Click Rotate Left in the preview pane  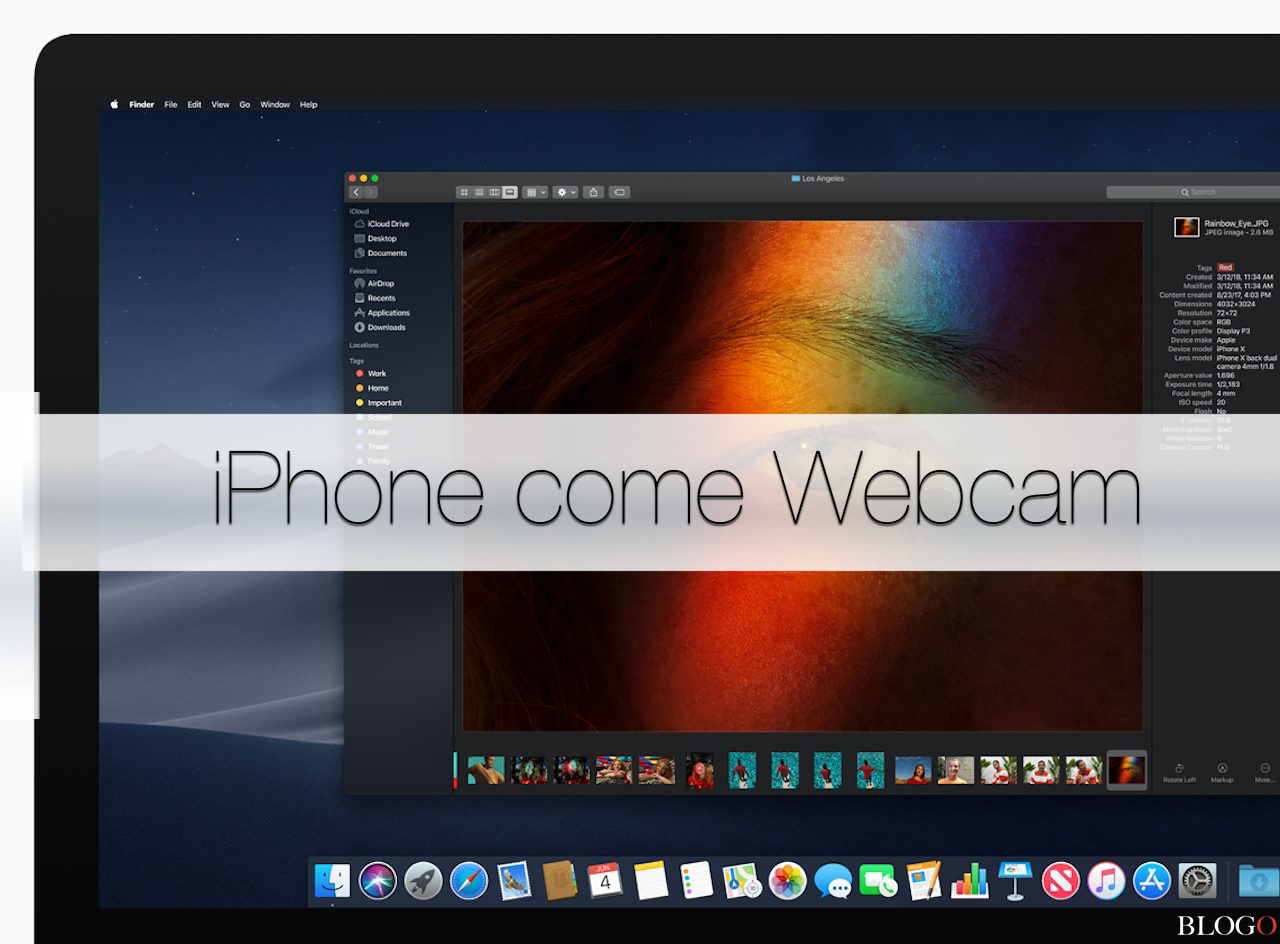point(1179,772)
